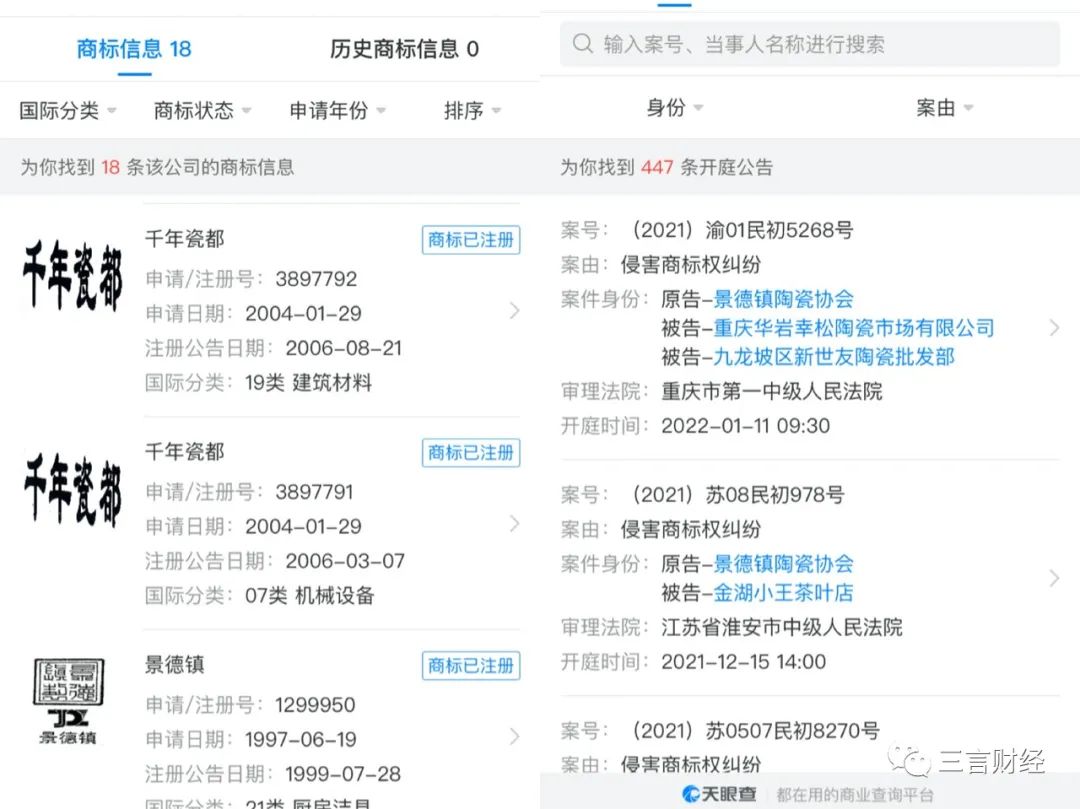
Task: Open the 身份 filter dropdown
Action: pos(674,107)
